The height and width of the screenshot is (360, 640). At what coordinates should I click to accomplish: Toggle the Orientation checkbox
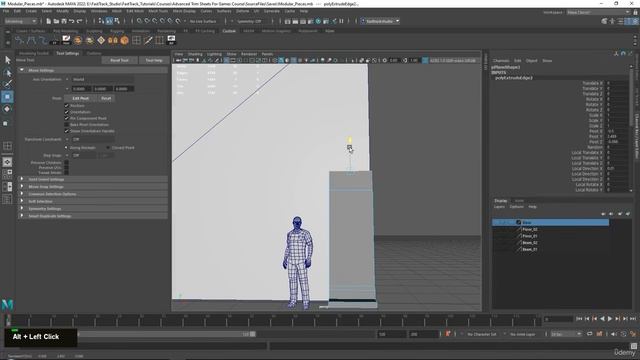(x=67, y=112)
